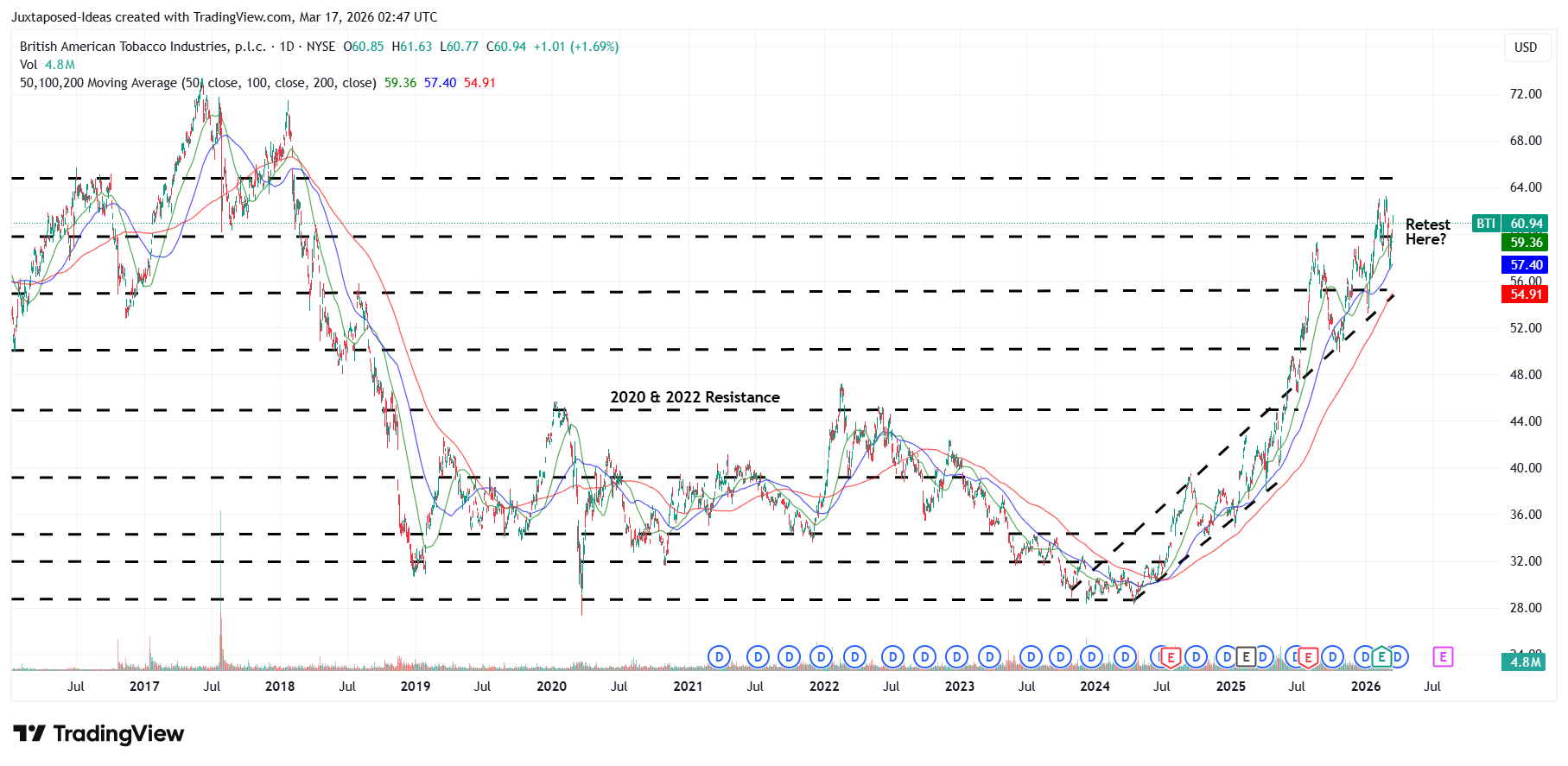Click dividend marker between Jul 2023 and 2024
Viewport: 1568px width, 766px height.
(x=1060, y=657)
